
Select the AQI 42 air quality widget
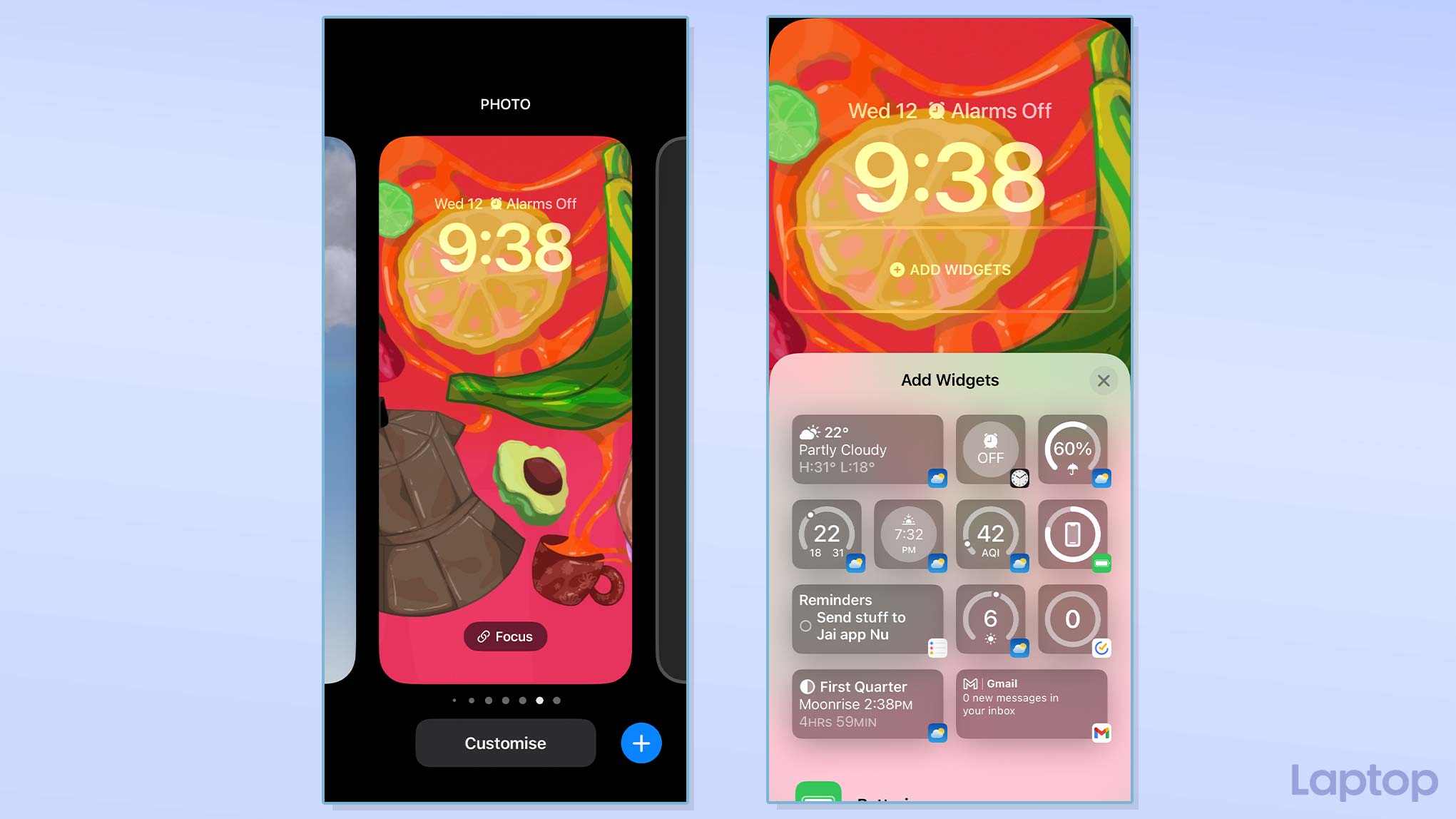[989, 535]
